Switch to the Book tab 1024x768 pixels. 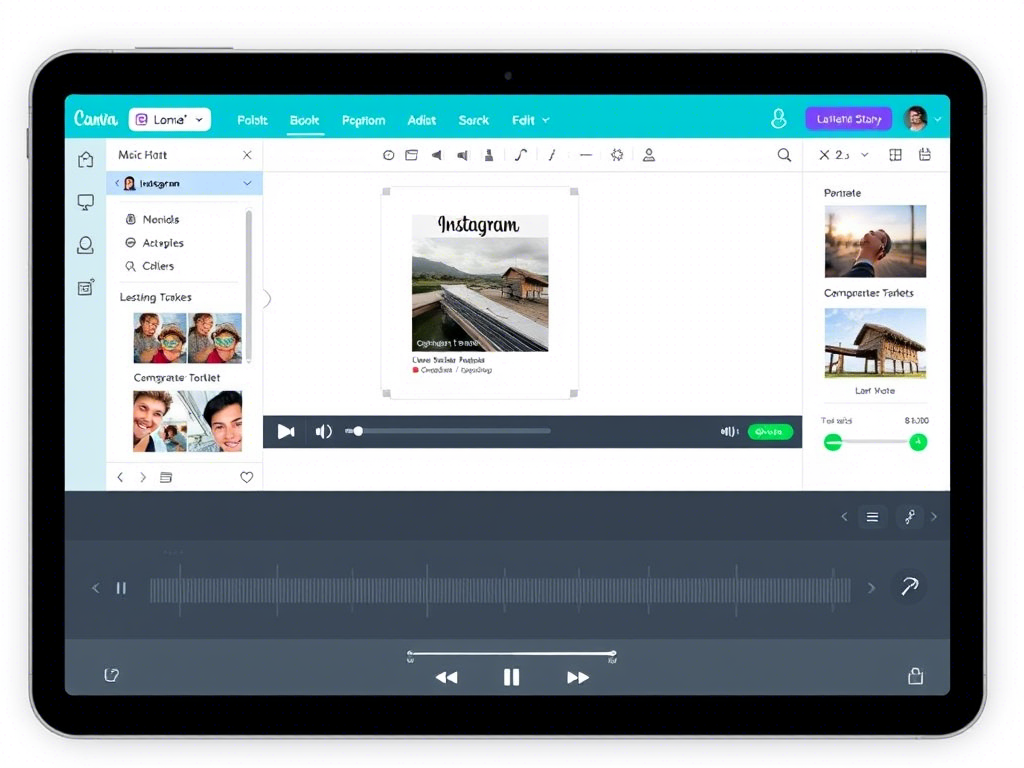coord(304,120)
